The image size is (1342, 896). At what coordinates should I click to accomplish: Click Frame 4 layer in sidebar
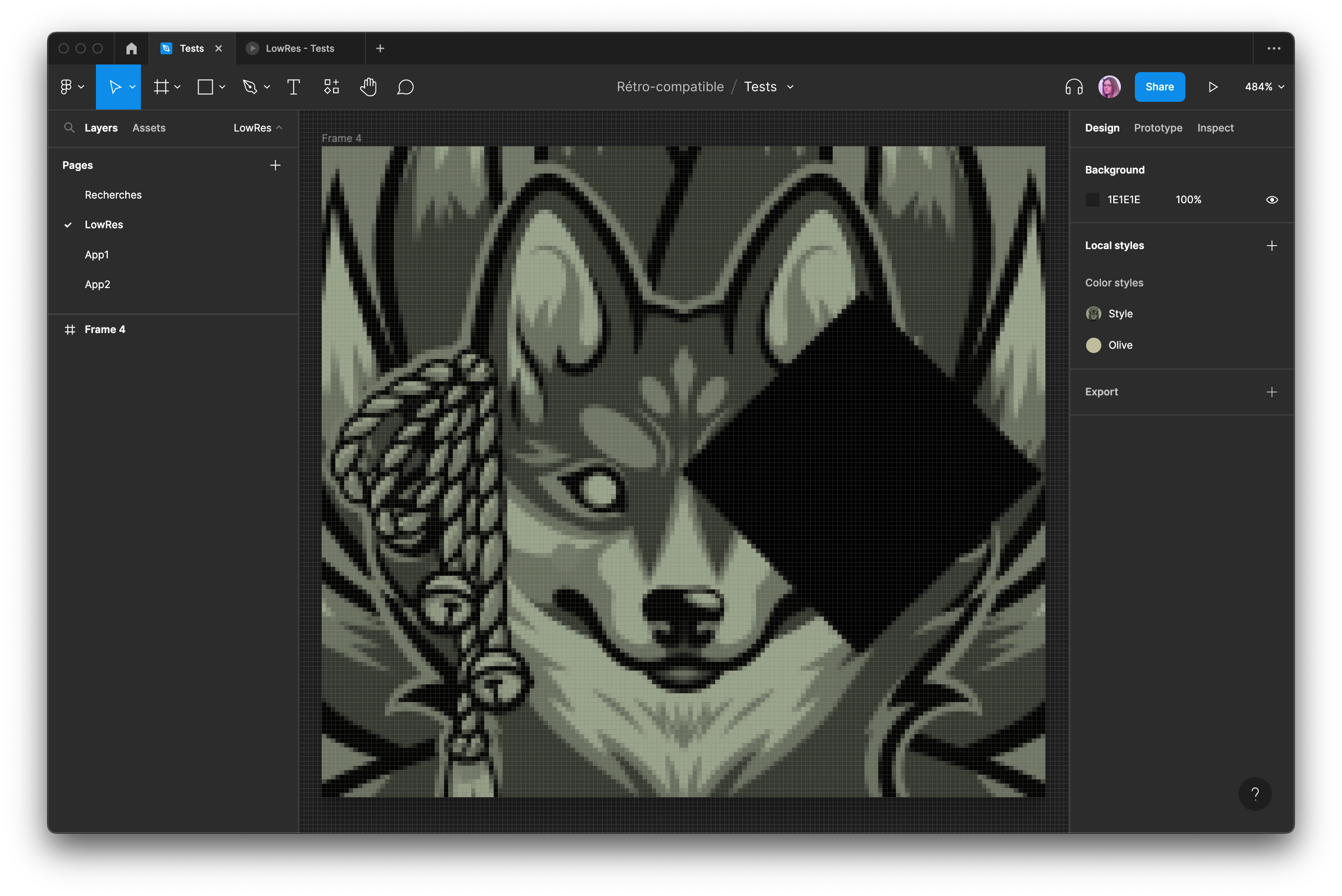104,329
